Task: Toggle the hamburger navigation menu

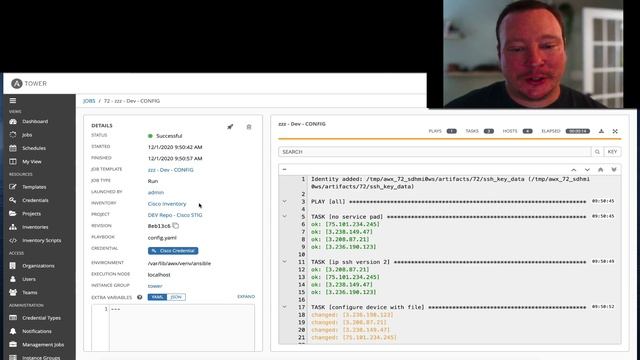Action: (x=13, y=100)
